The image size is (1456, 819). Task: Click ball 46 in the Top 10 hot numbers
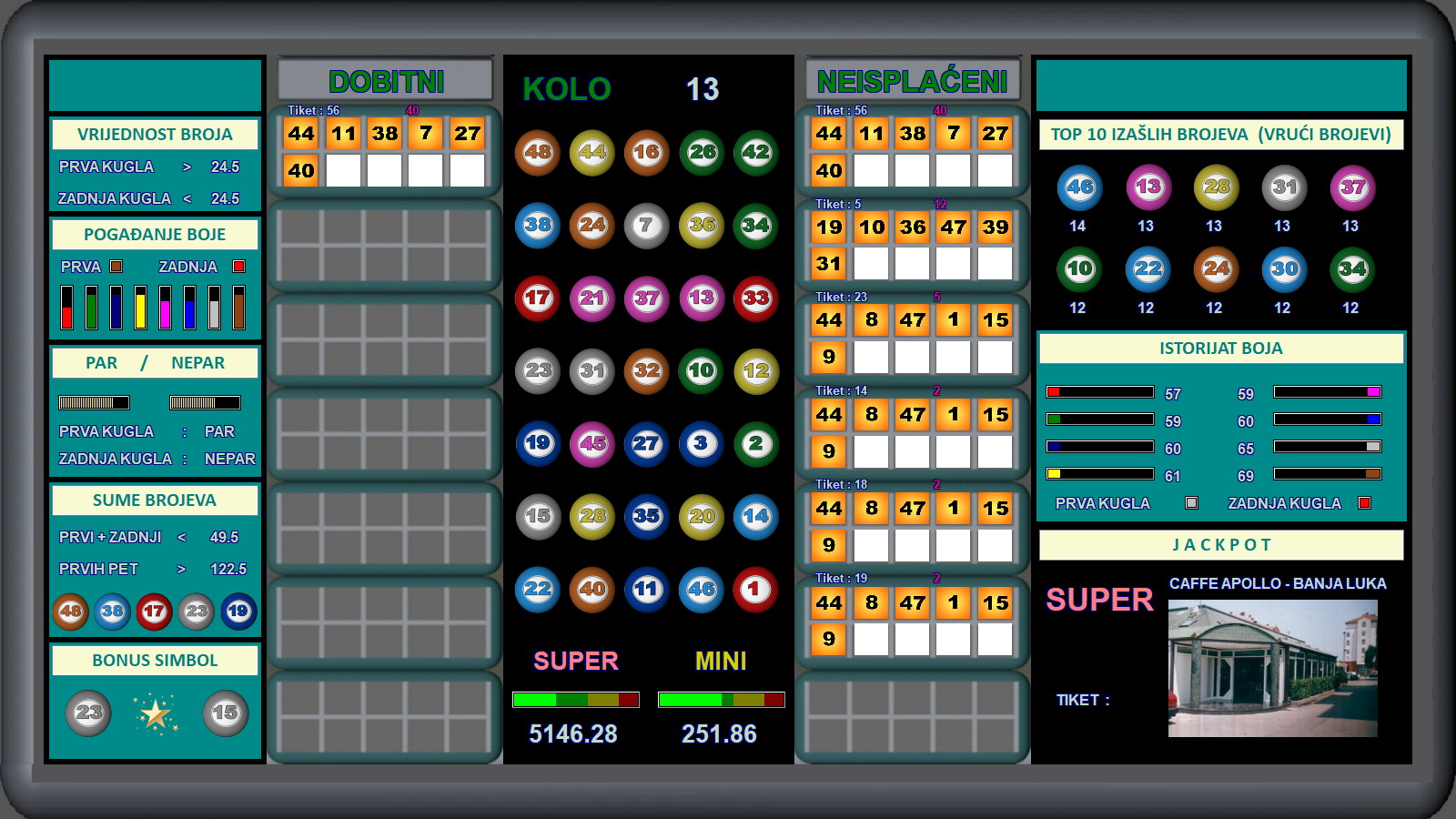(1079, 187)
